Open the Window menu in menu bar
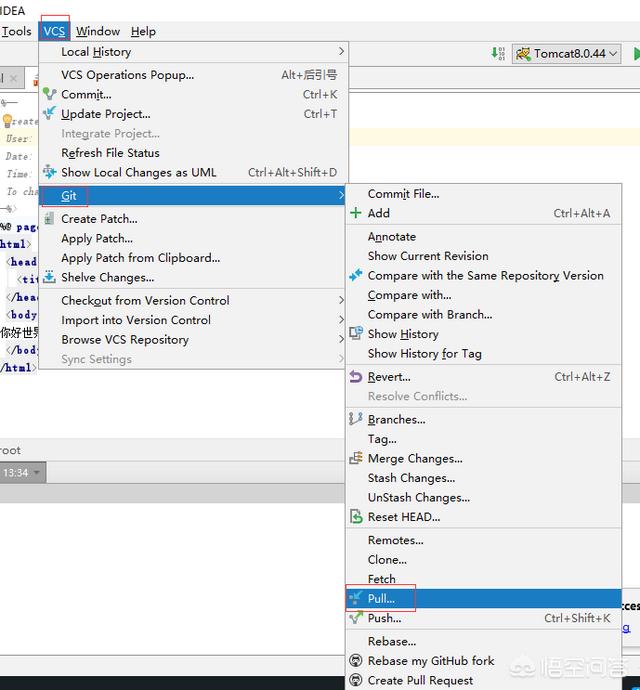This screenshot has width=640, height=690. coord(98,31)
